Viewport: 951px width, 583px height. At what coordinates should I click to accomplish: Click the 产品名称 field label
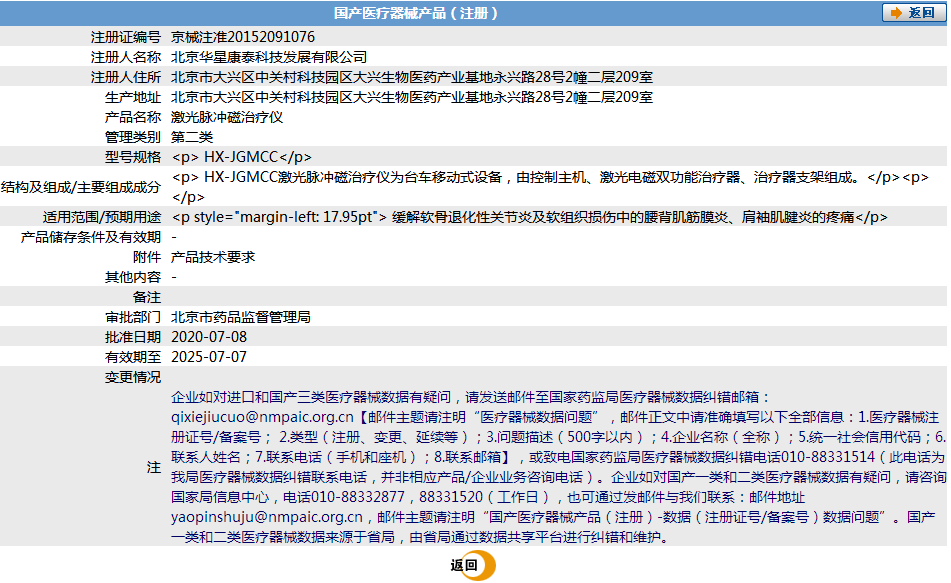click(133, 117)
